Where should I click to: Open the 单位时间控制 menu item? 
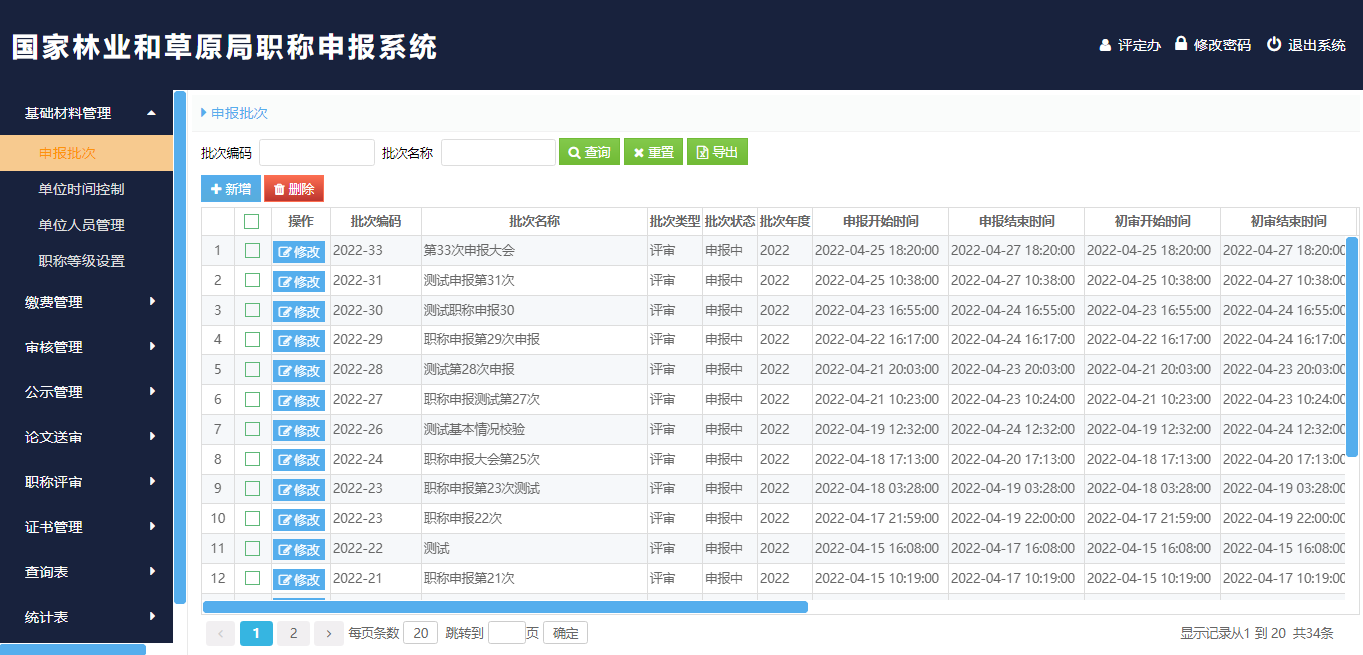tap(81, 189)
